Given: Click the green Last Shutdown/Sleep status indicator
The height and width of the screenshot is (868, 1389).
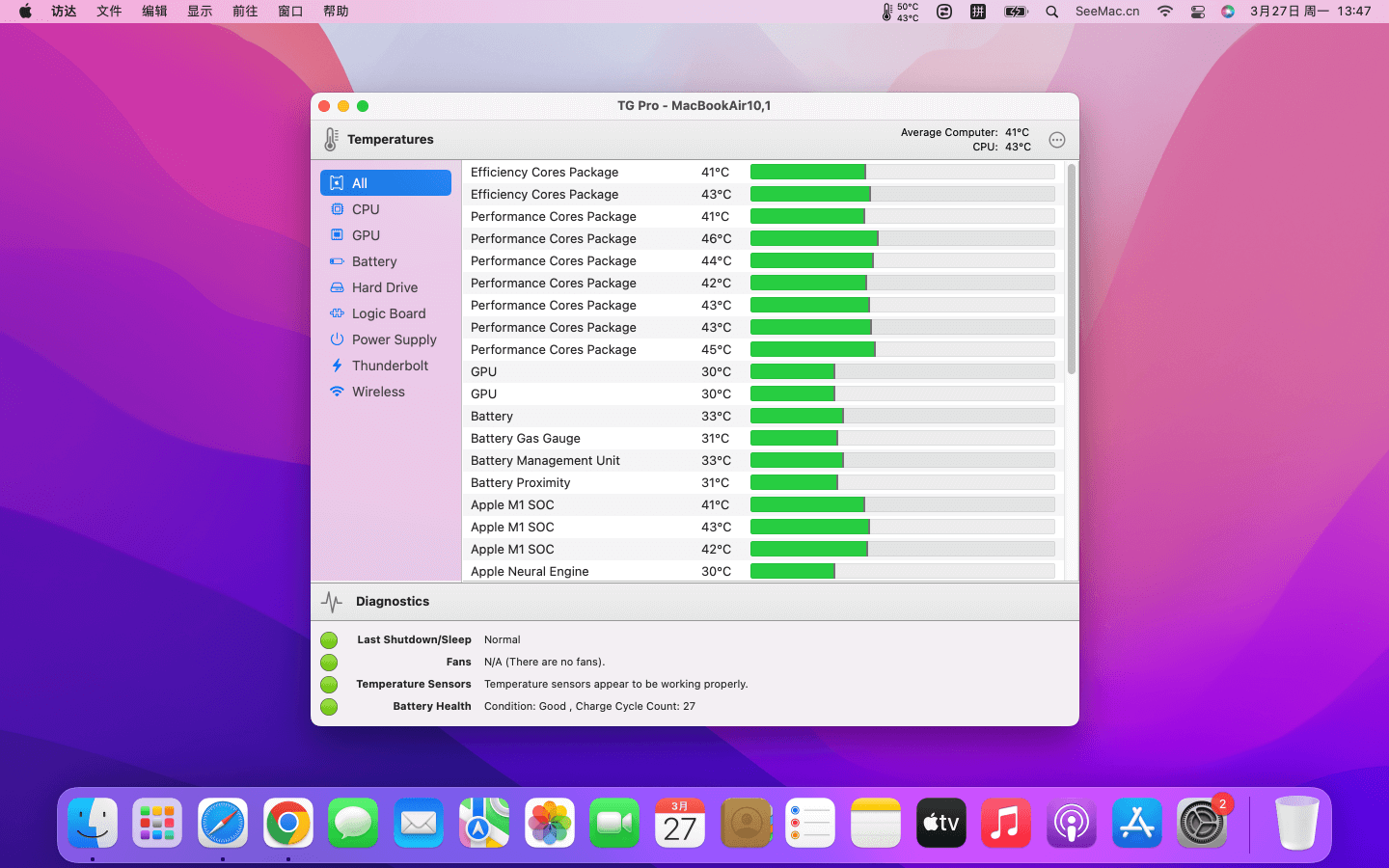Looking at the screenshot, I should pos(329,640).
